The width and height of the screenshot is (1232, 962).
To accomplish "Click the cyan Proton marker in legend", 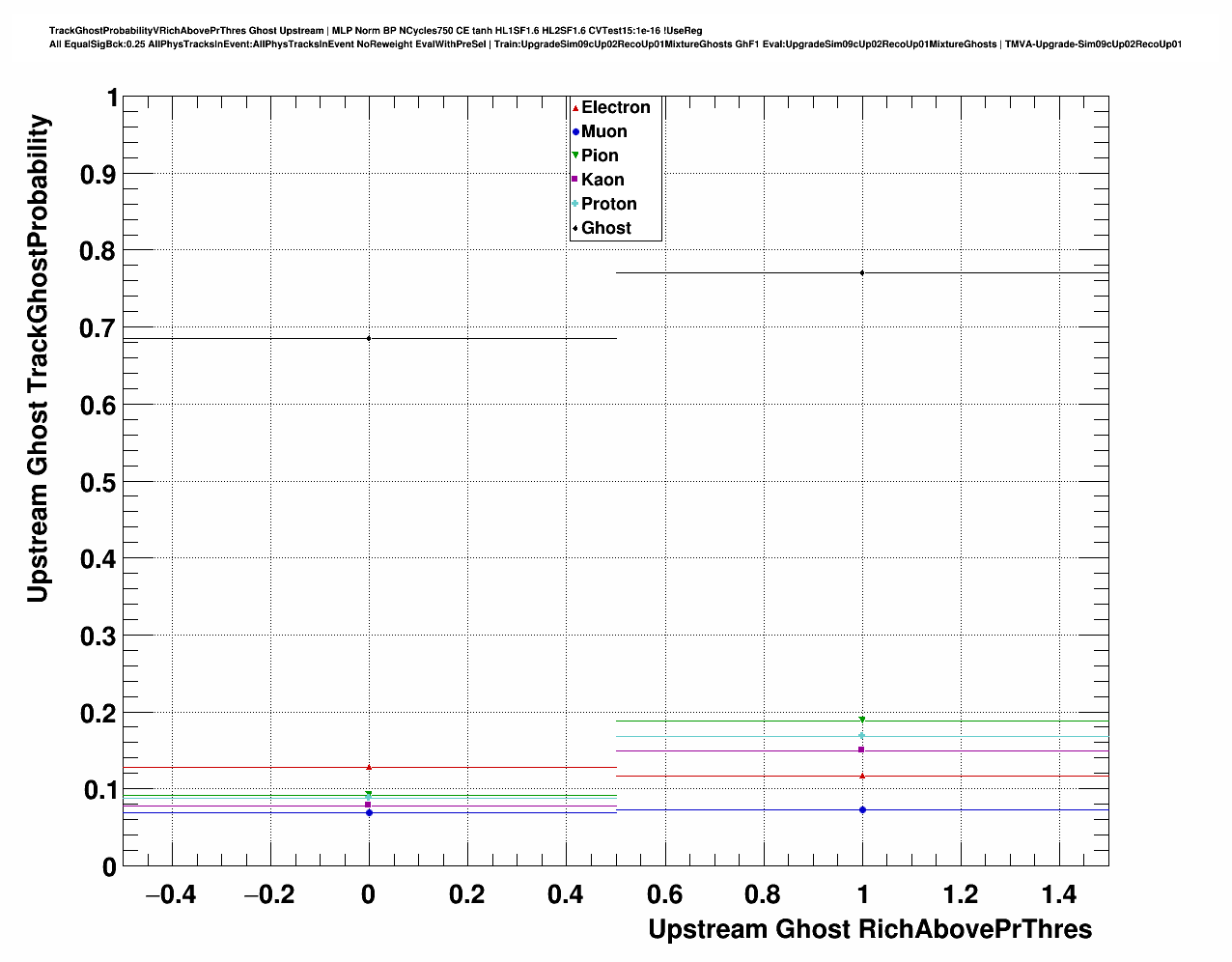I will point(575,204).
